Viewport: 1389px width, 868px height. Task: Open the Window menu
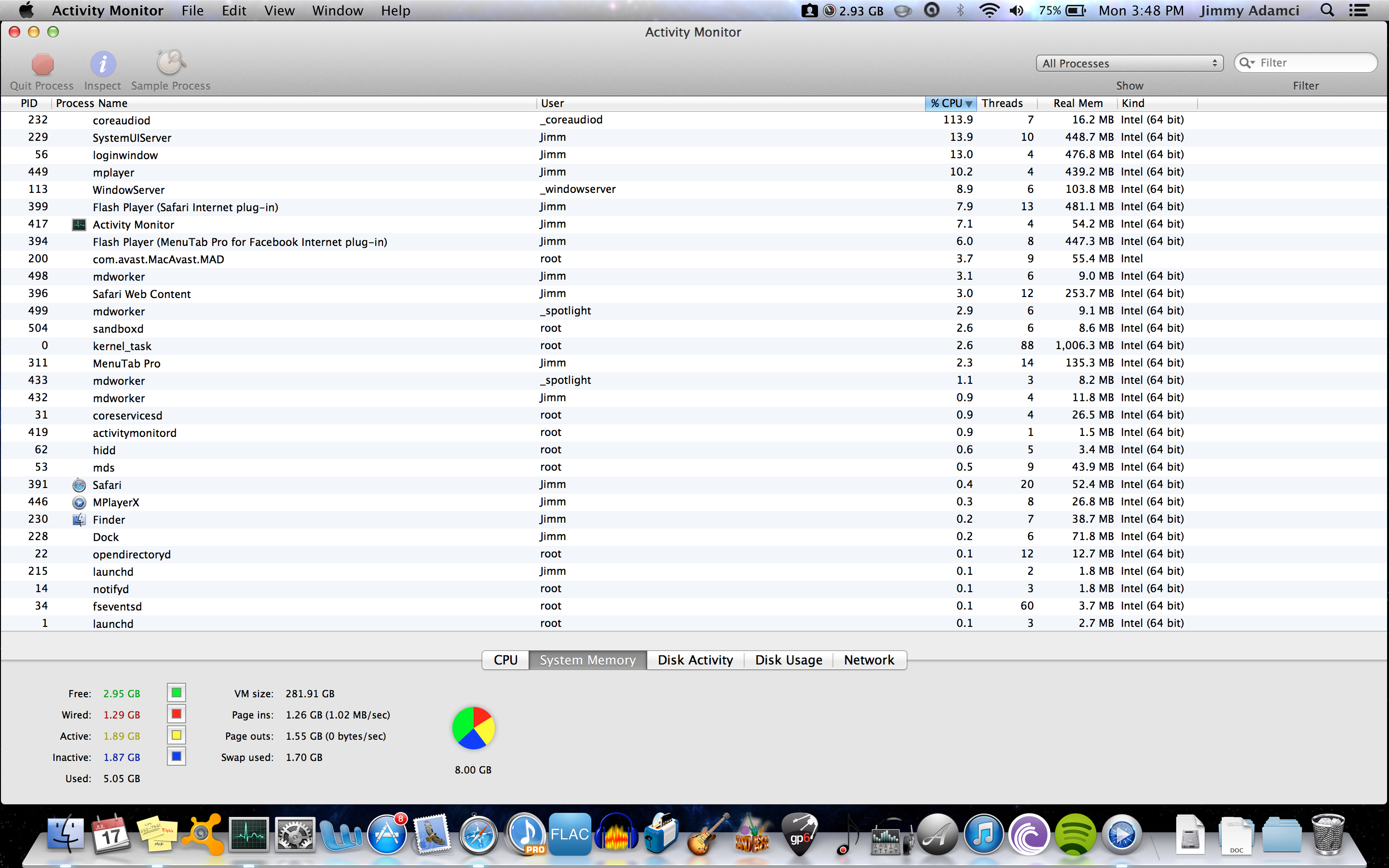338,10
